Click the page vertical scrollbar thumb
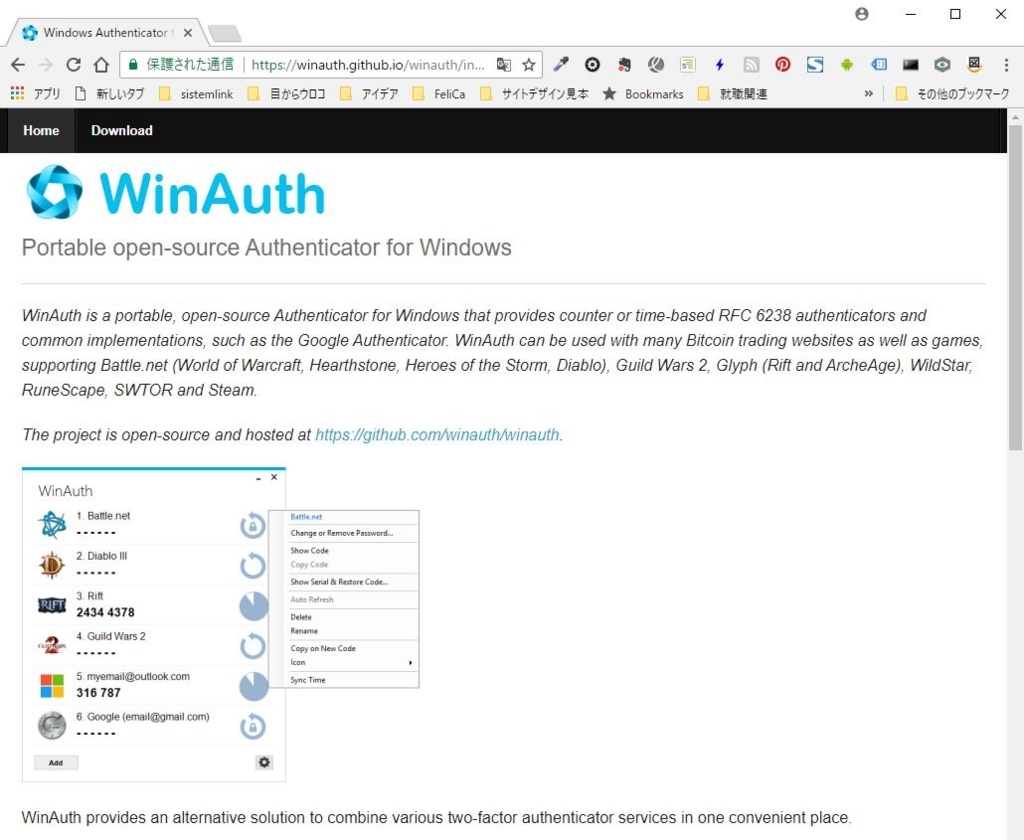1024x840 pixels. (1015, 287)
